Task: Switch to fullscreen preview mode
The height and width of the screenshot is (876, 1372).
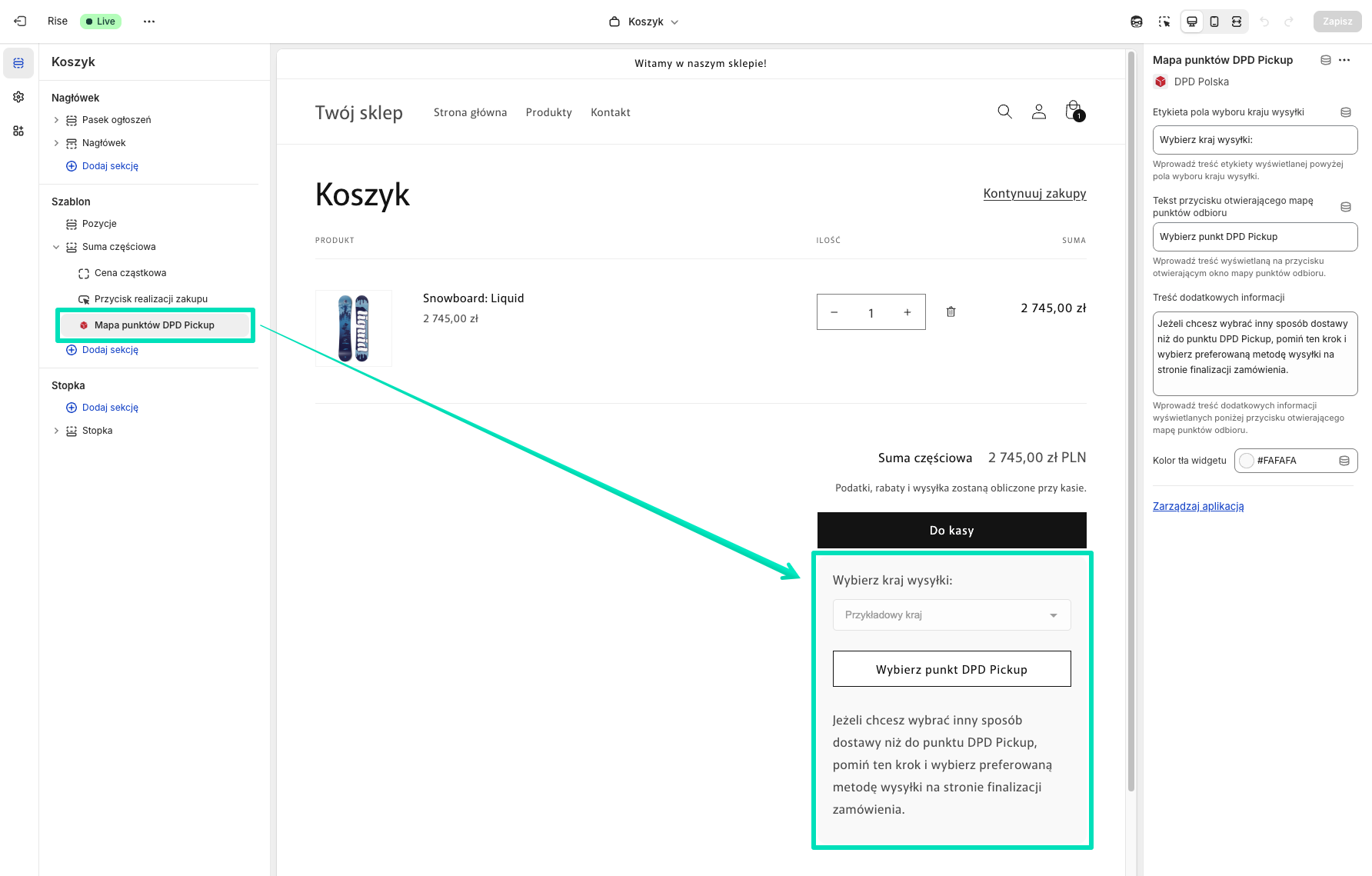Action: tap(1237, 22)
